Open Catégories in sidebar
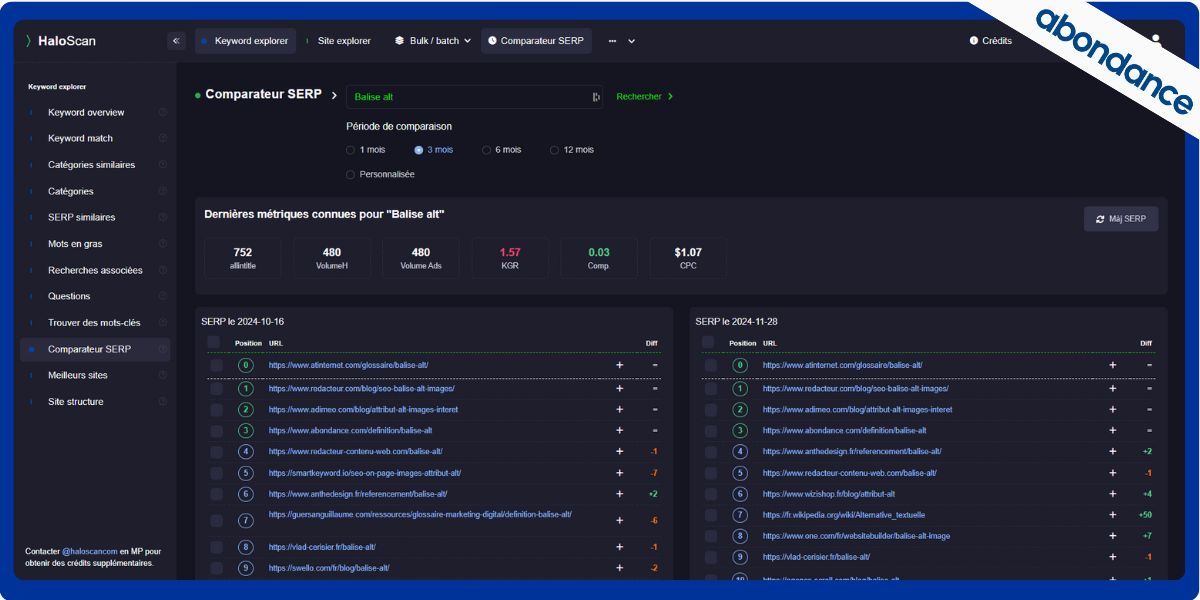Screen dimensions: 1200x600 click(71, 191)
